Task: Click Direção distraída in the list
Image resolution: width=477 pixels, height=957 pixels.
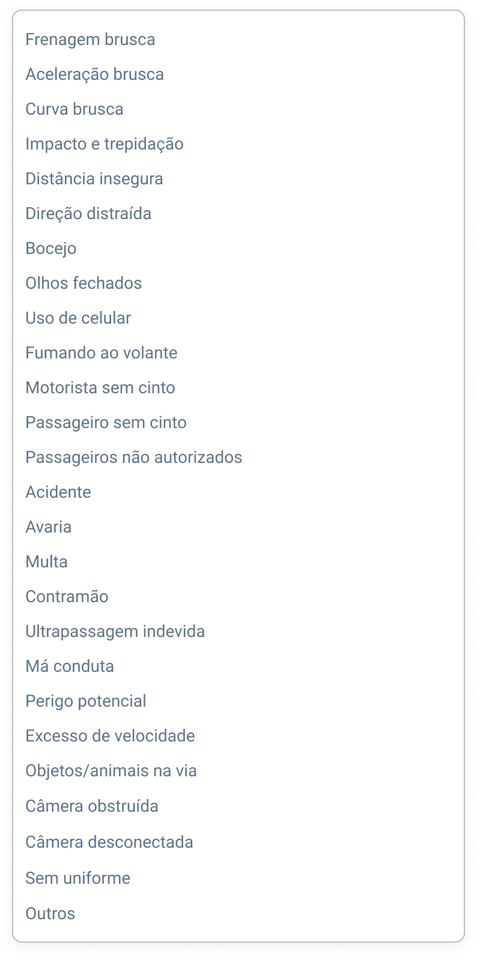Action: [238, 214]
